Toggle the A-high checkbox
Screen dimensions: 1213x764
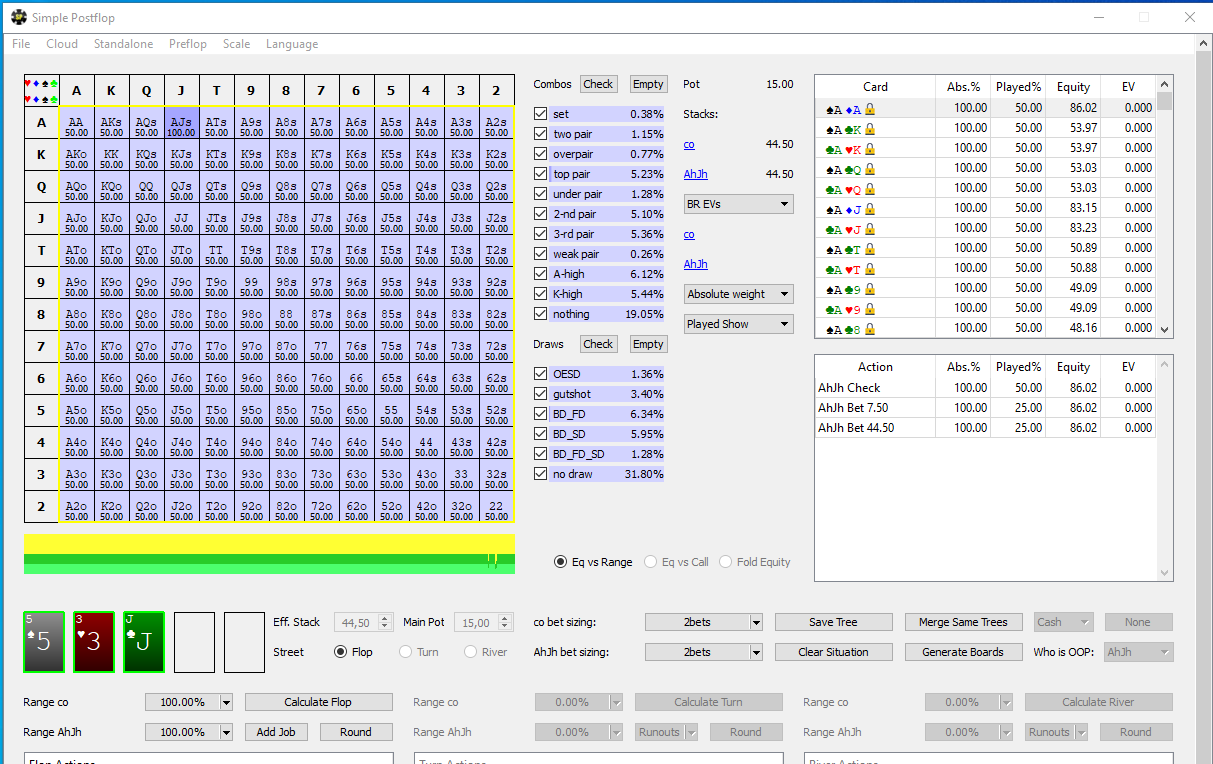point(541,274)
